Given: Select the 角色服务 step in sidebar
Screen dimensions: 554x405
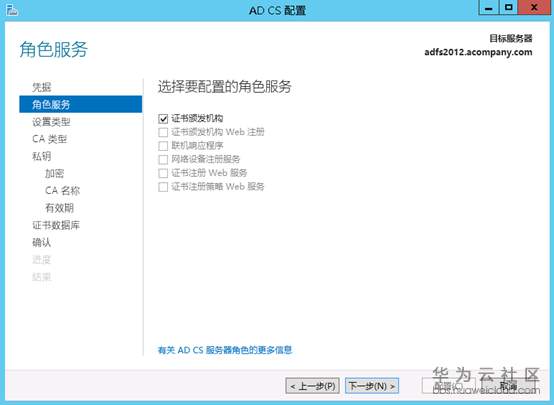Looking at the screenshot, I should pyautogui.click(x=81, y=104).
